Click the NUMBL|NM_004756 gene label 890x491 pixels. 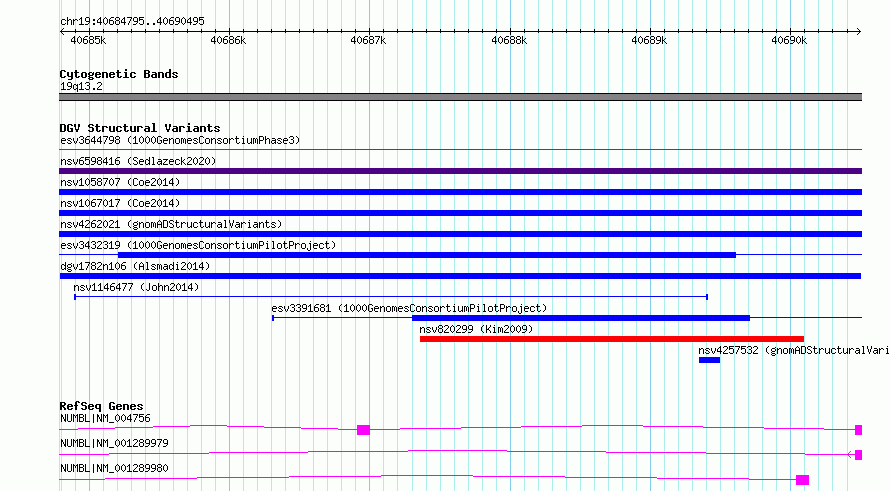[106, 418]
